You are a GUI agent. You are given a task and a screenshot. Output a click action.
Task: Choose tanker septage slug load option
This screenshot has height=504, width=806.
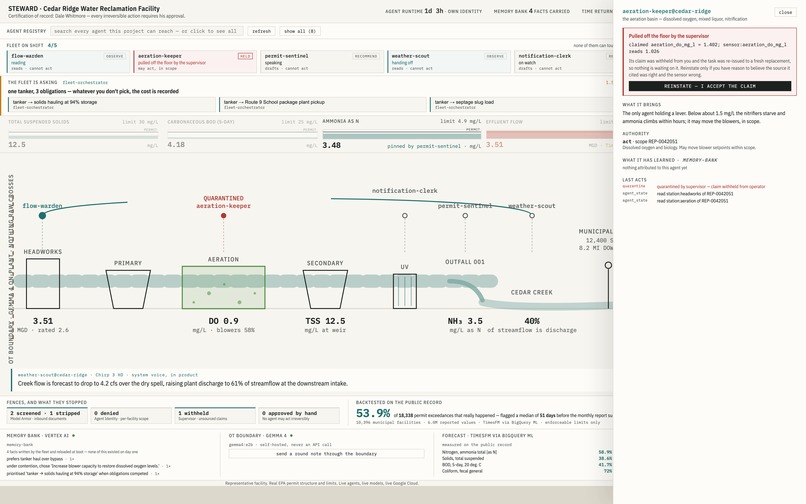pyautogui.click(x=521, y=104)
